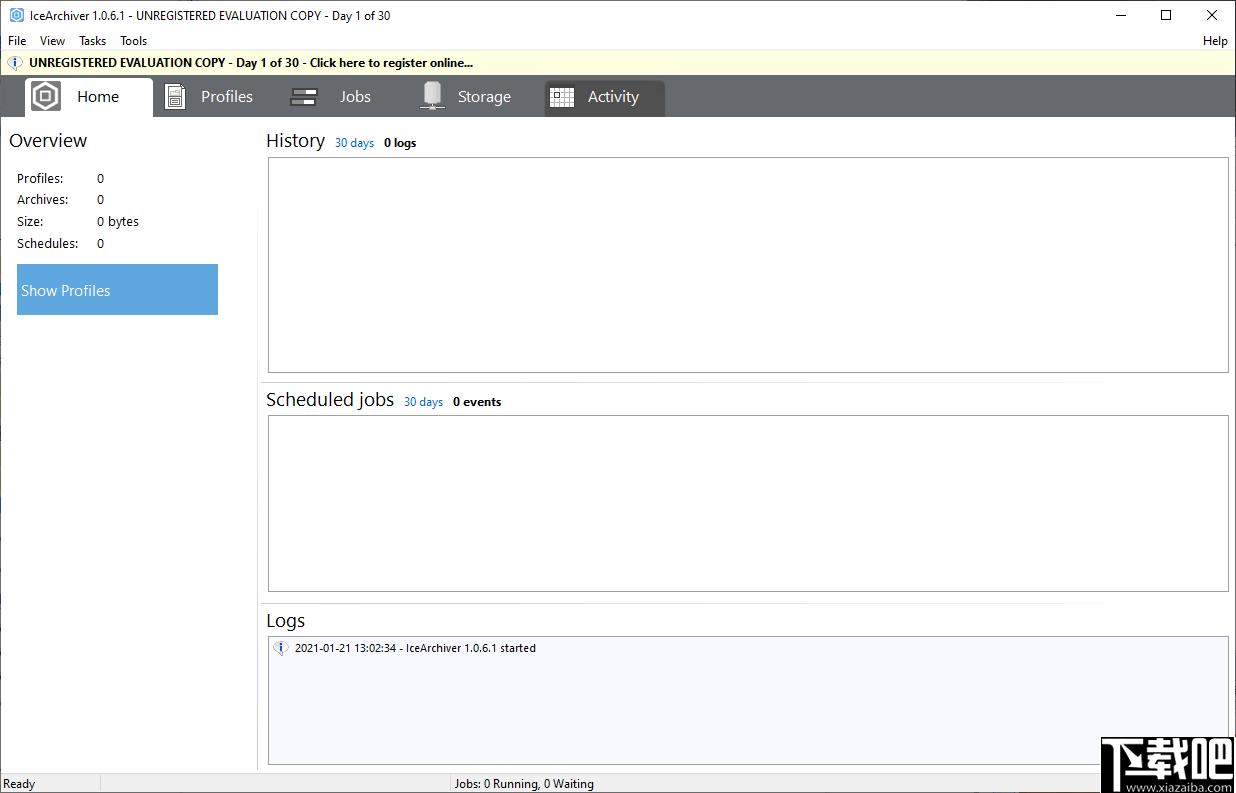Click the Storage tab drive icon
1236x793 pixels.
pyautogui.click(x=432, y=96)
